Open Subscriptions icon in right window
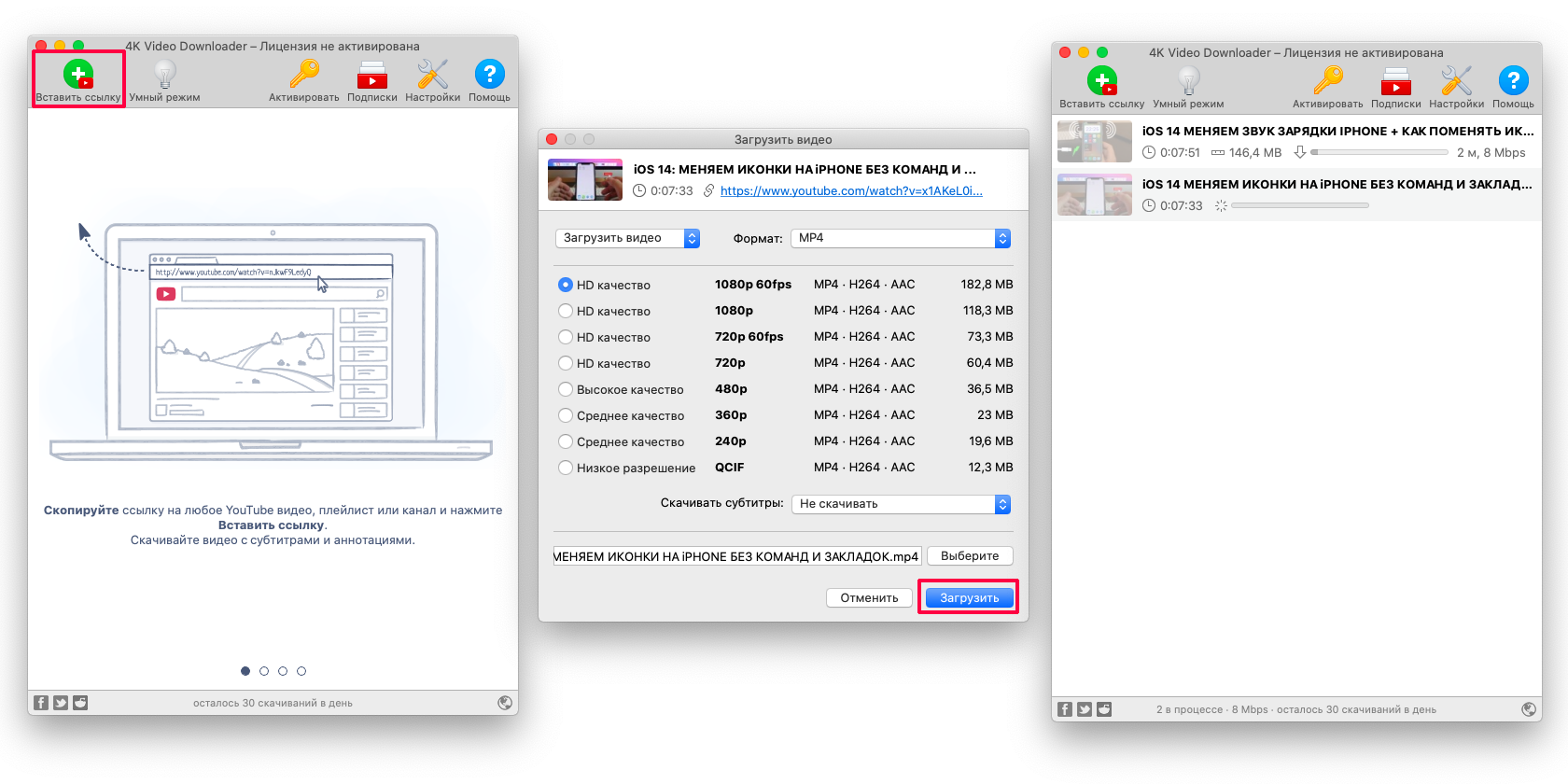Viewport: 1568px width, 784px height. pyautogui.click(x=1396, y=81)
